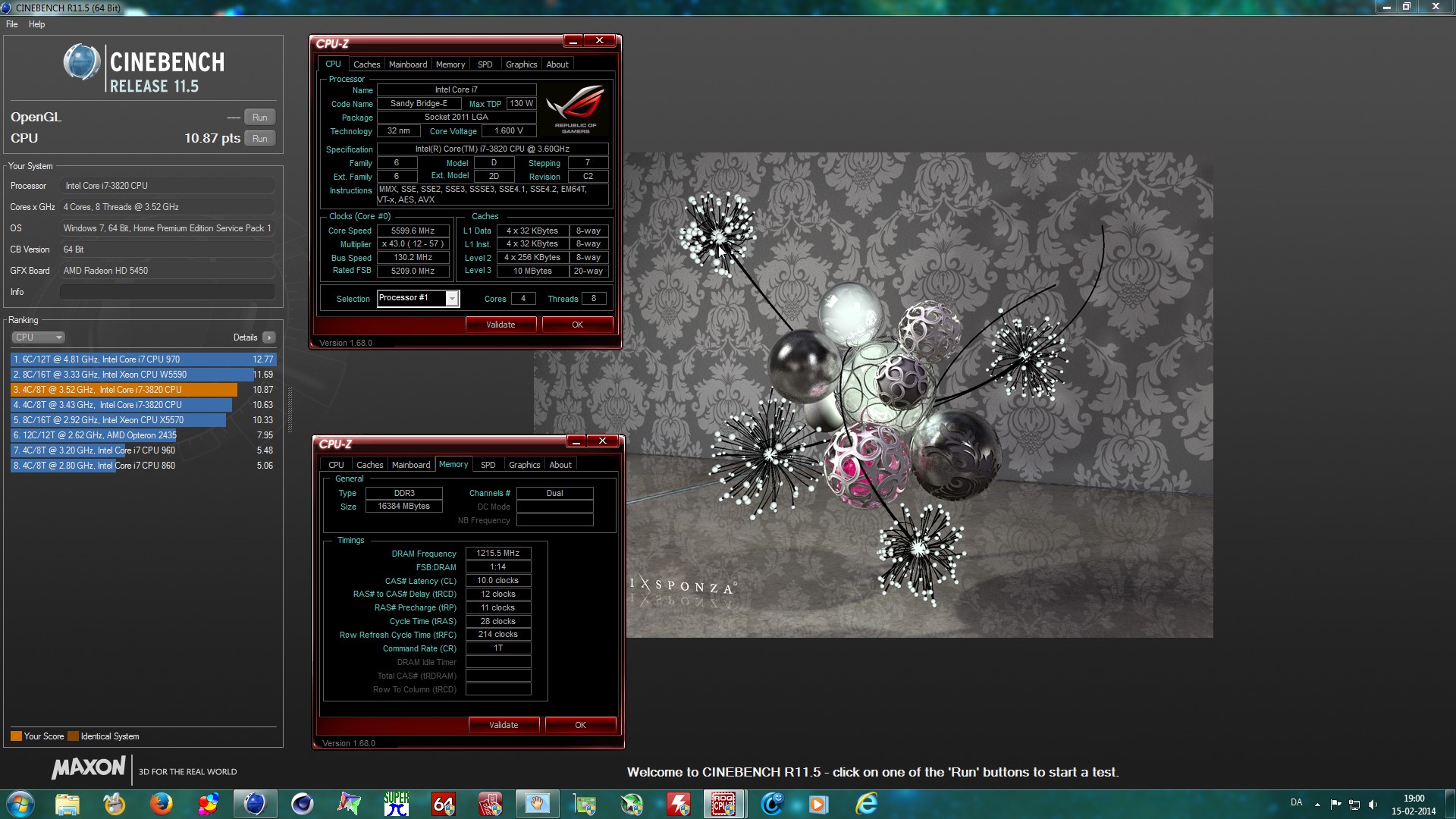
Task: Select ranking row 4C/8T @ 3.43 GHz i7-3820
Action: tap(143, 405)
